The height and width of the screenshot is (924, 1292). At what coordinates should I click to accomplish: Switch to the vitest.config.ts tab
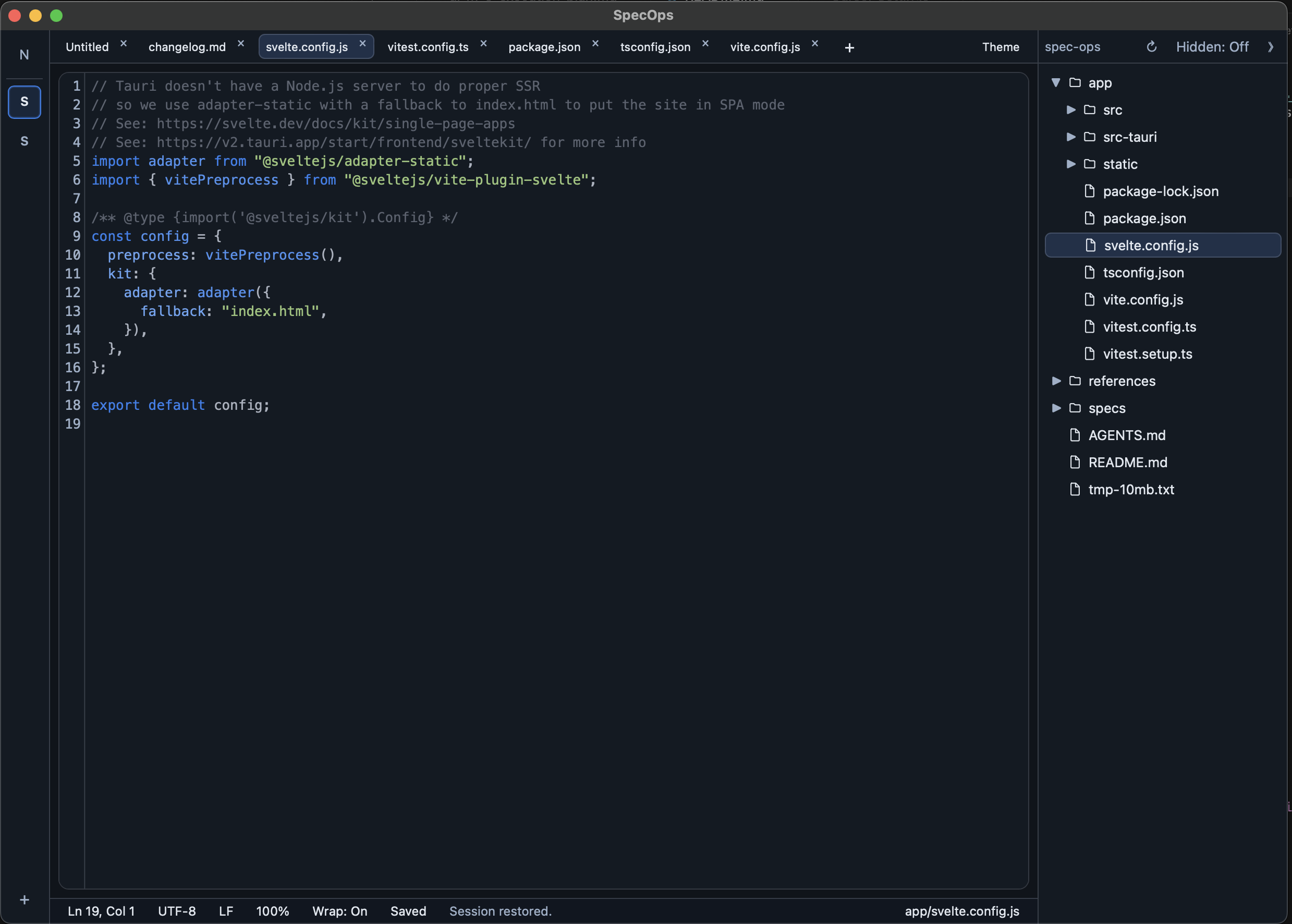pos(428,46)
